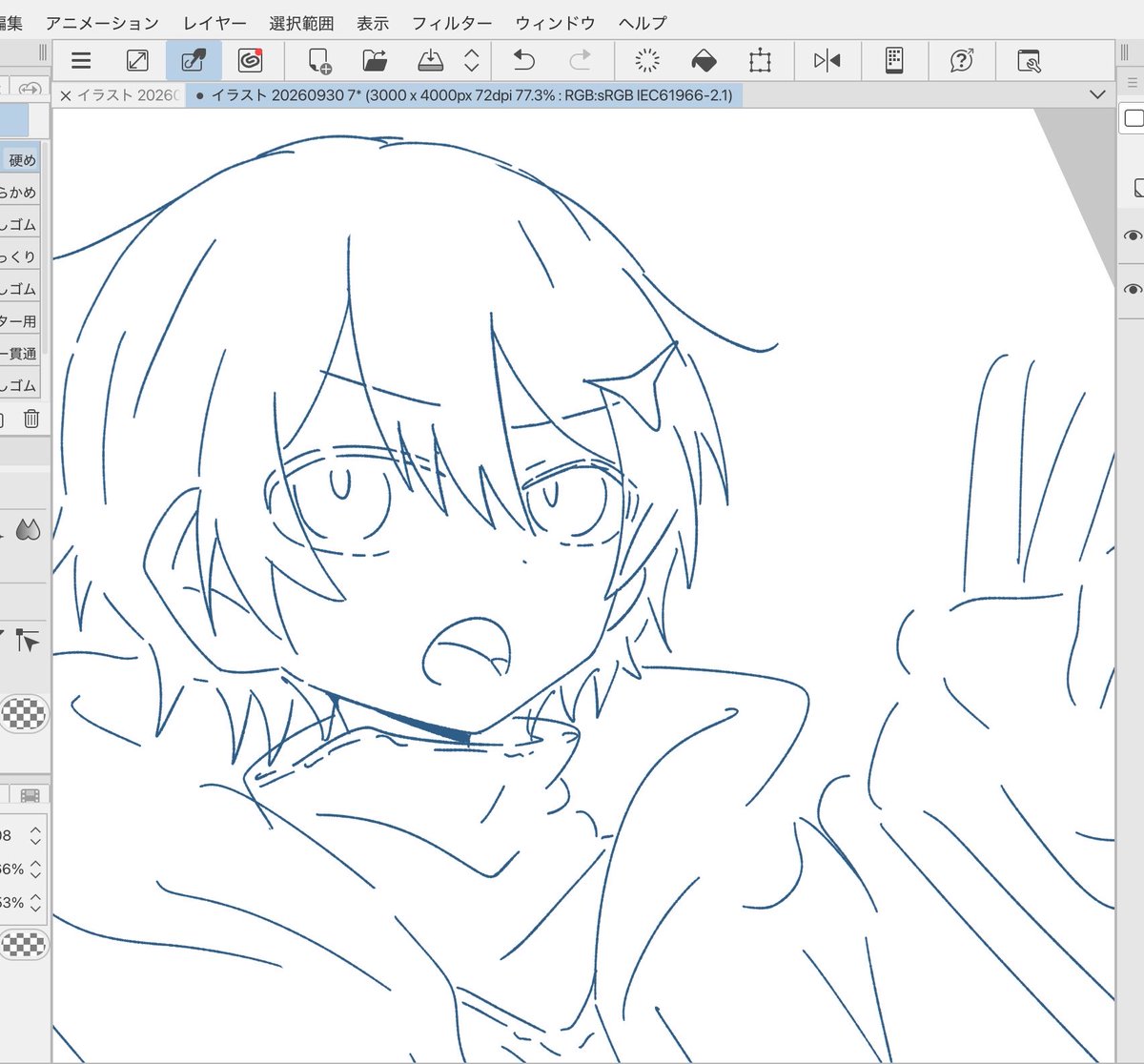The image size is (1144, 1064).
Task: Select the active イラスト 20260930 7* tab
Action: pos(464,95)
